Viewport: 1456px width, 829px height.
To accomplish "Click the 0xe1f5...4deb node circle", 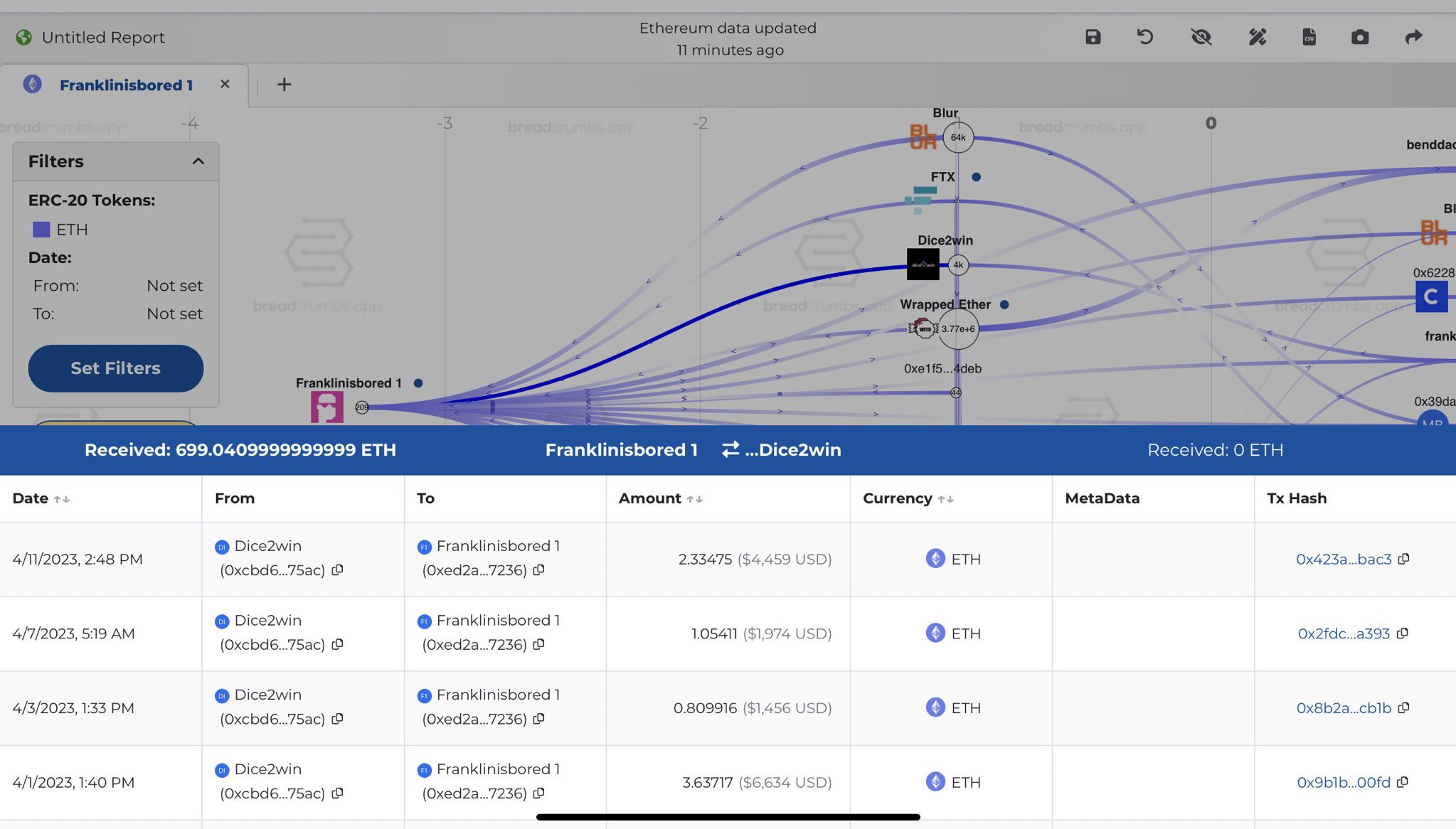I will pos(955,392).
